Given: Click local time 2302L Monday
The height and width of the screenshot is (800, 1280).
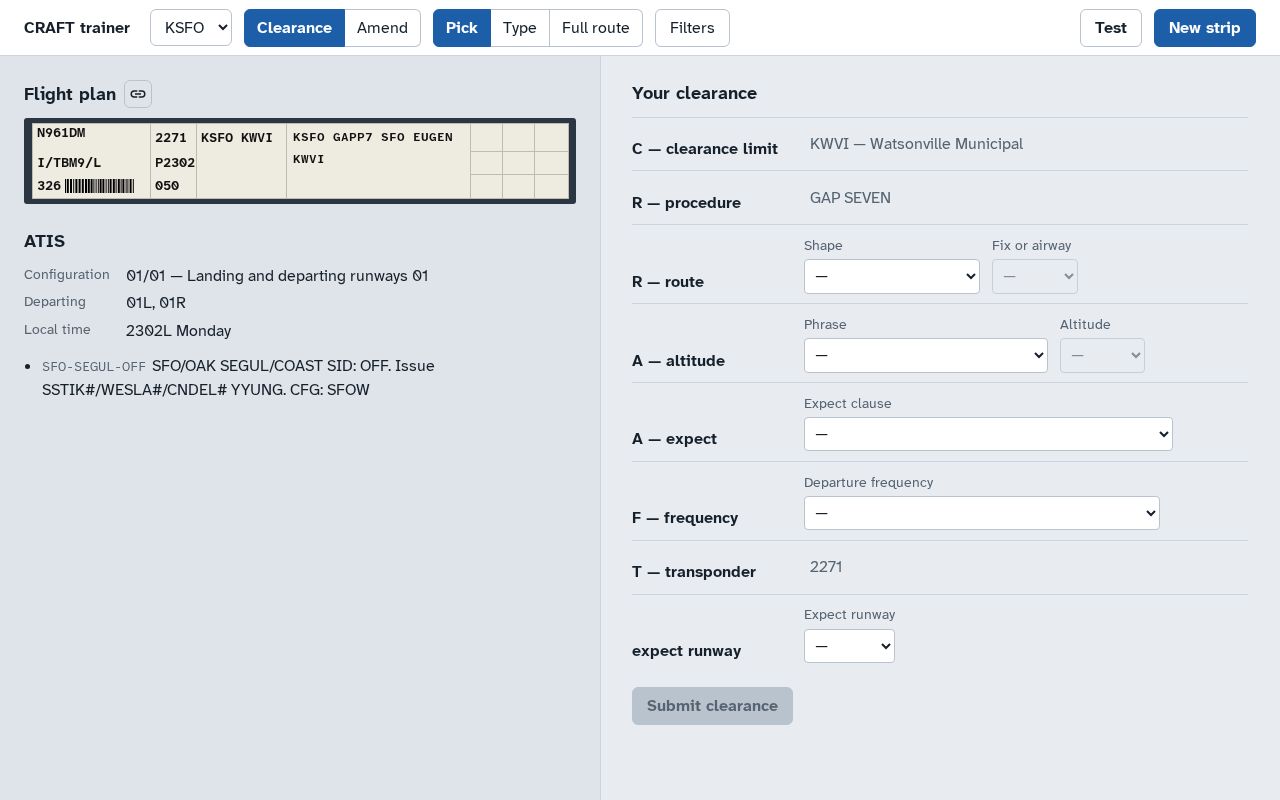Looking at the screenshot, I should tap(178, 331).
